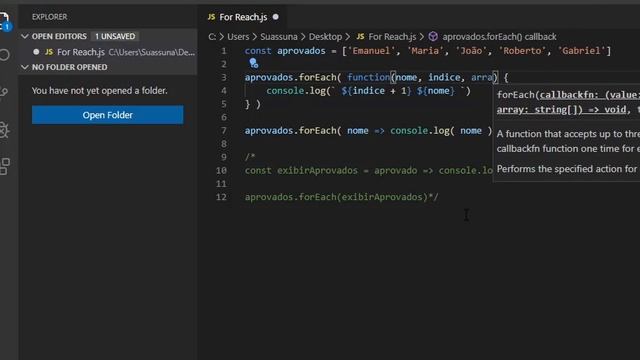Click the JS file icon in Open Editors list
This screenshot has height=360, width=640.
pyautogui.click(x=49, y=52)
